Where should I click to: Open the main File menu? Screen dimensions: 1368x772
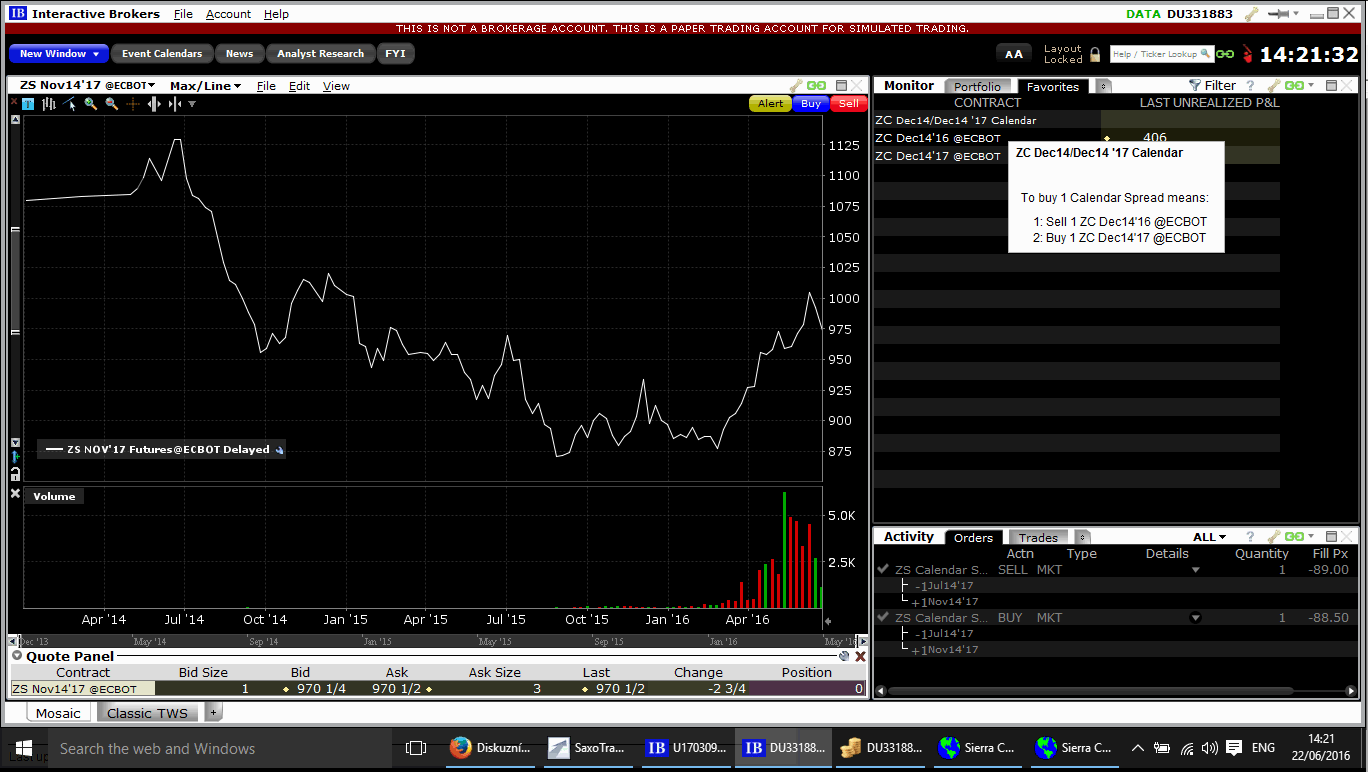click(x=183, y=14)
